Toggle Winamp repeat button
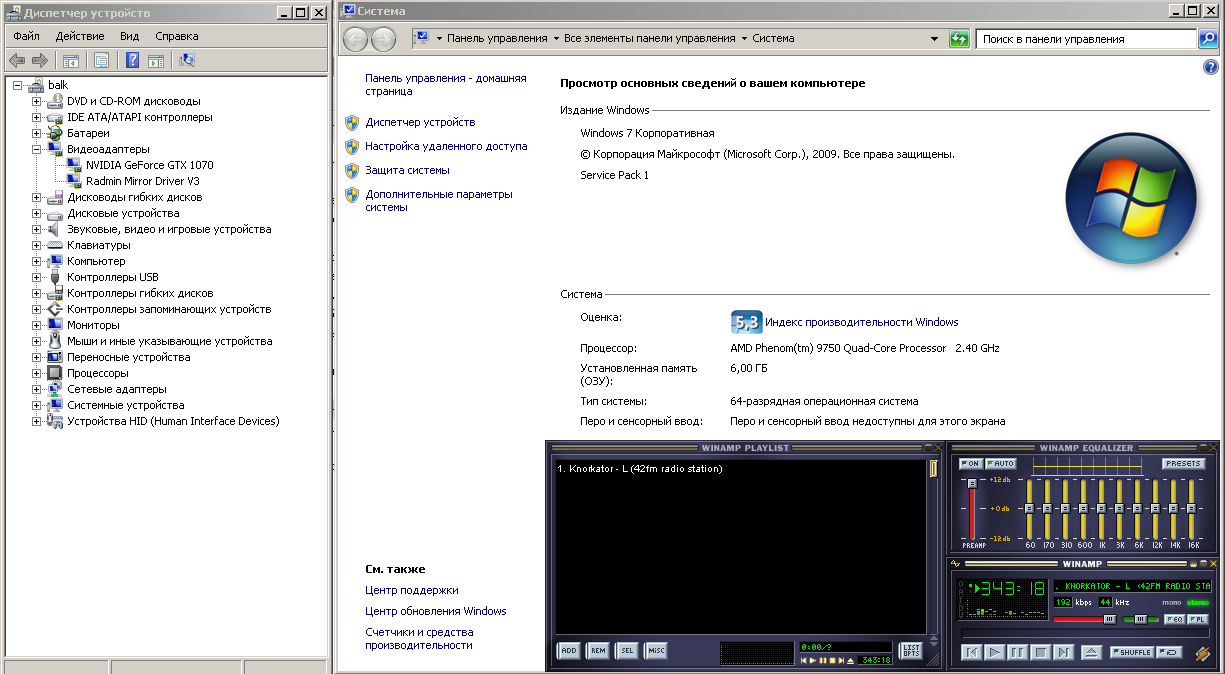1225x674 pixels. pyautogui.click(x=1171, y=652)
